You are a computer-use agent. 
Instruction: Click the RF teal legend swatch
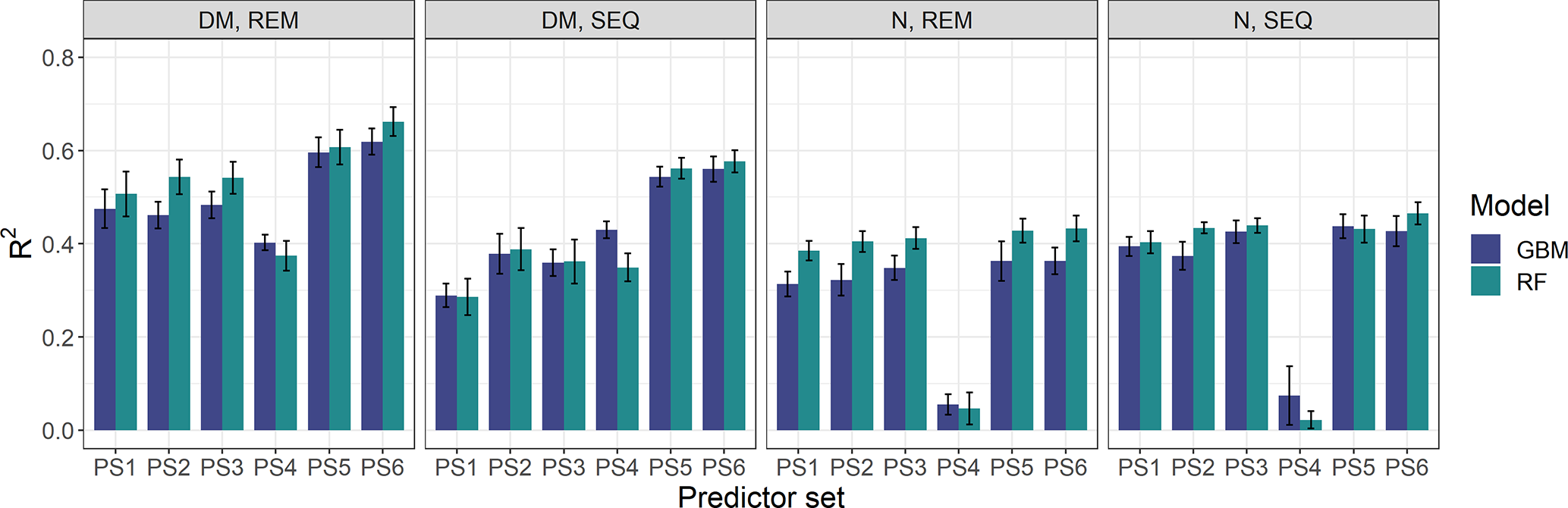click(x=1485, y=281)
